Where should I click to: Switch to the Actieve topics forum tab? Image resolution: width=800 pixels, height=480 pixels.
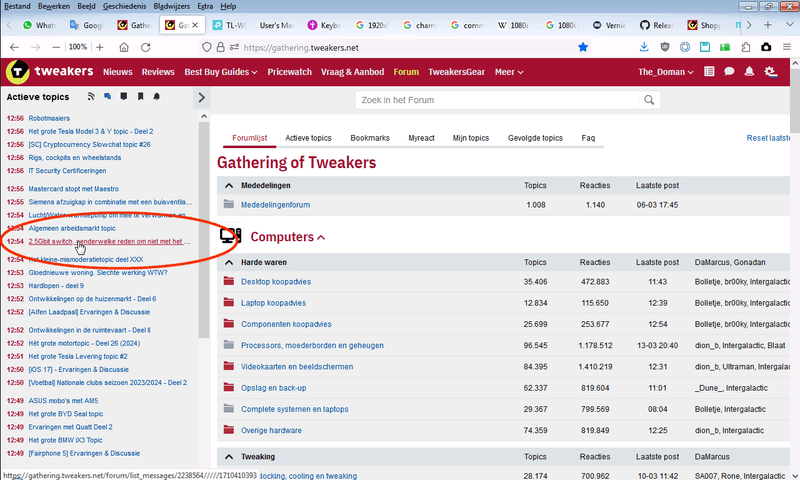point(308,138)
